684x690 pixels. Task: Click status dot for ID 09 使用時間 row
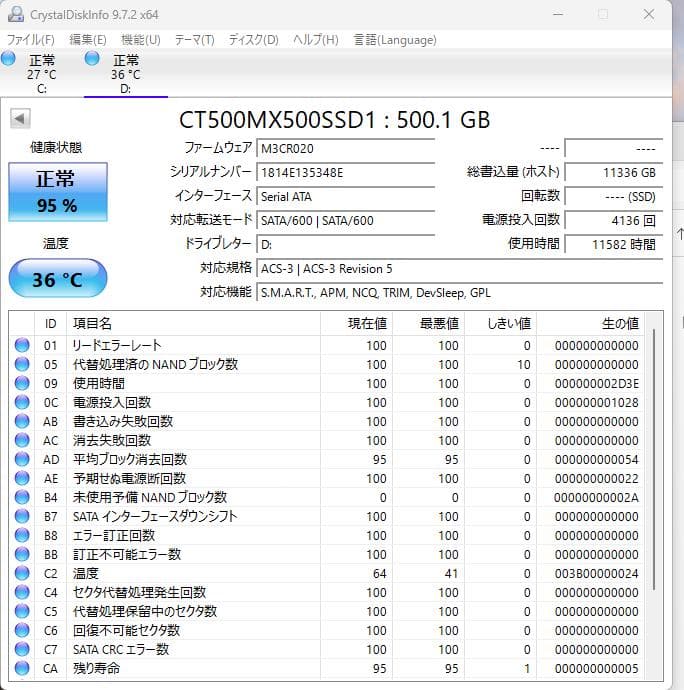point(22,383)
